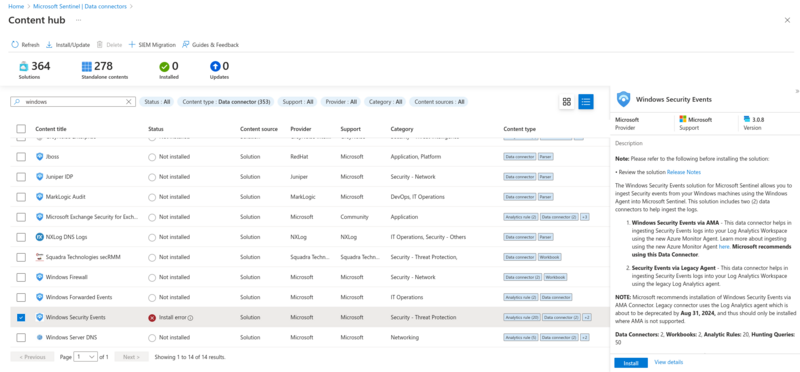Open SIEM Migration from the toolbar

tap(152, 45)
